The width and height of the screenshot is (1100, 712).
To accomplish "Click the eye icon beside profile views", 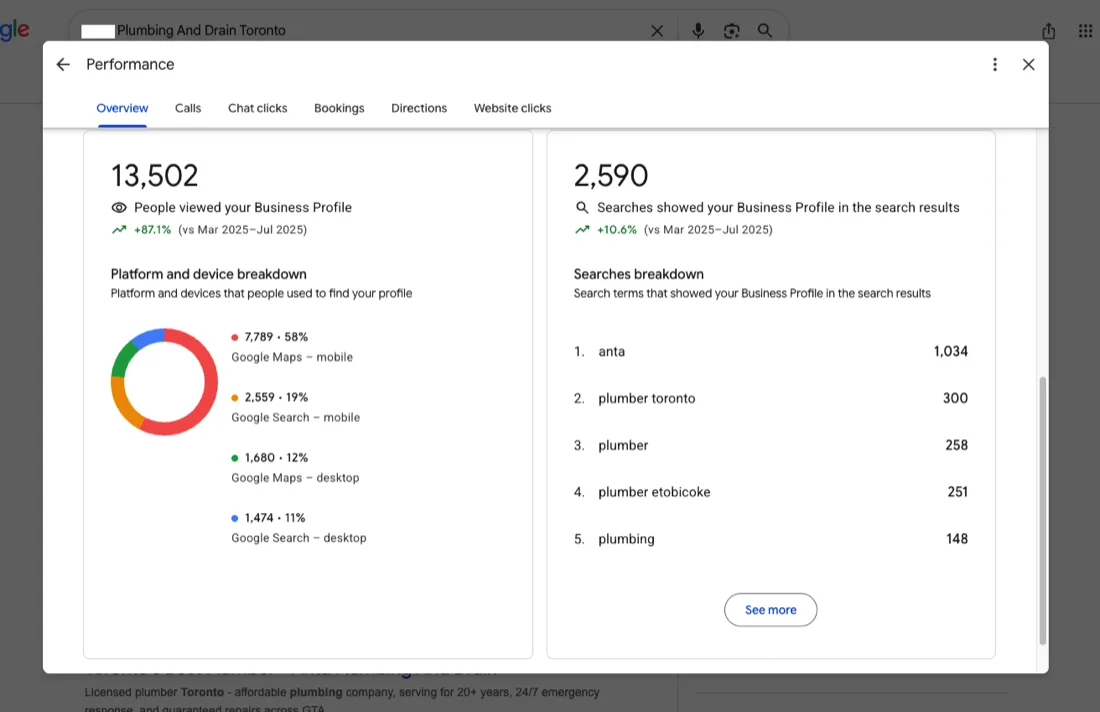I will pos(119,208).
